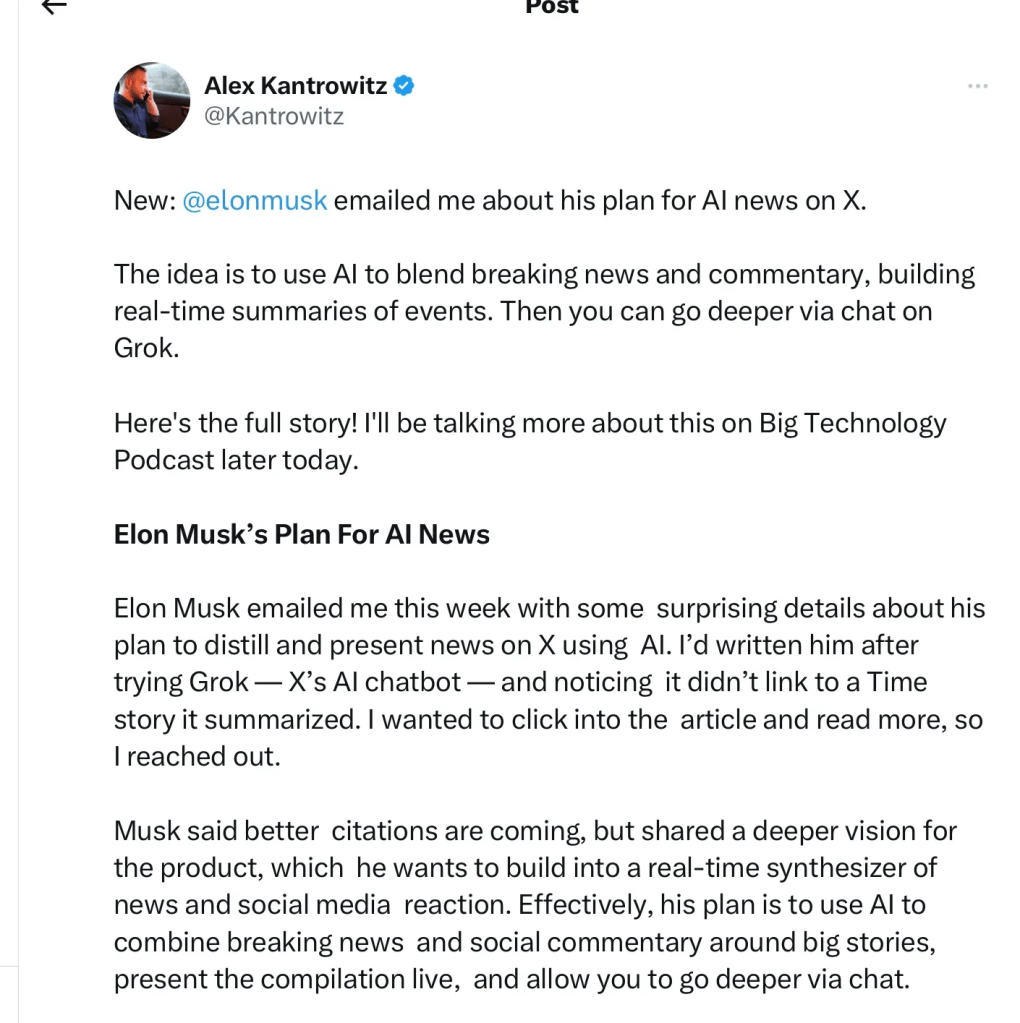The image size is (1020, 1023).
Task: Click the "I reached out." sentence
Action: point(197,756)
